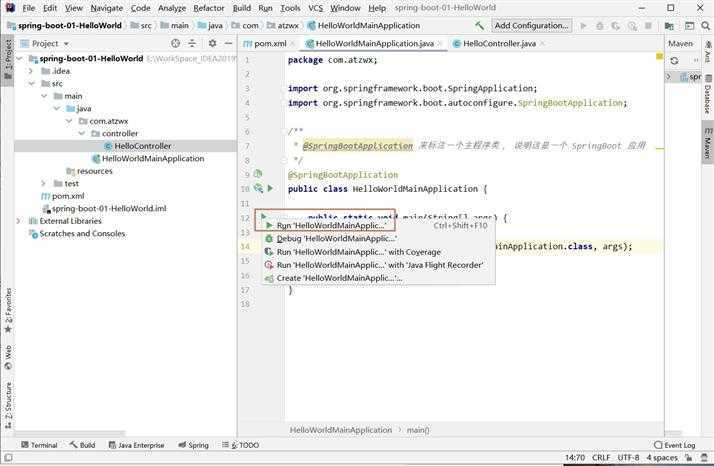This screenshot has height=466, width=714.
Task: Collapse the com.atzwx package
Action: (x=69, y=121)
